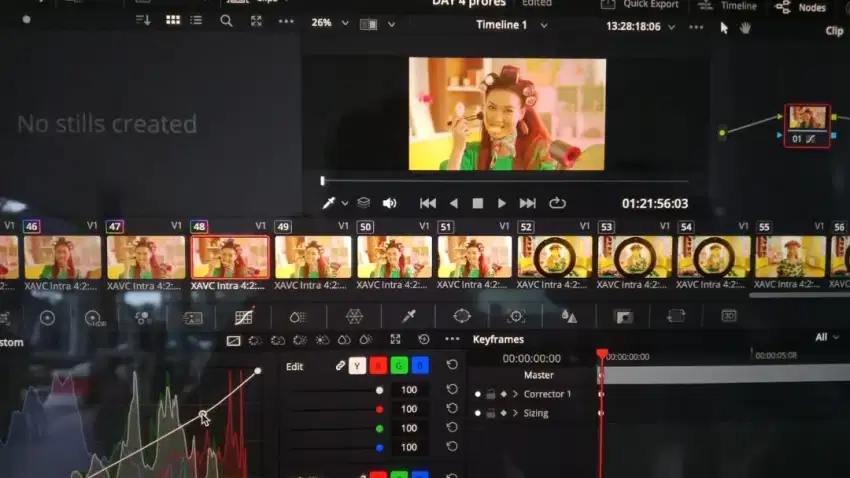
Task: Click the curves reset-all icon
Action: 424,339
